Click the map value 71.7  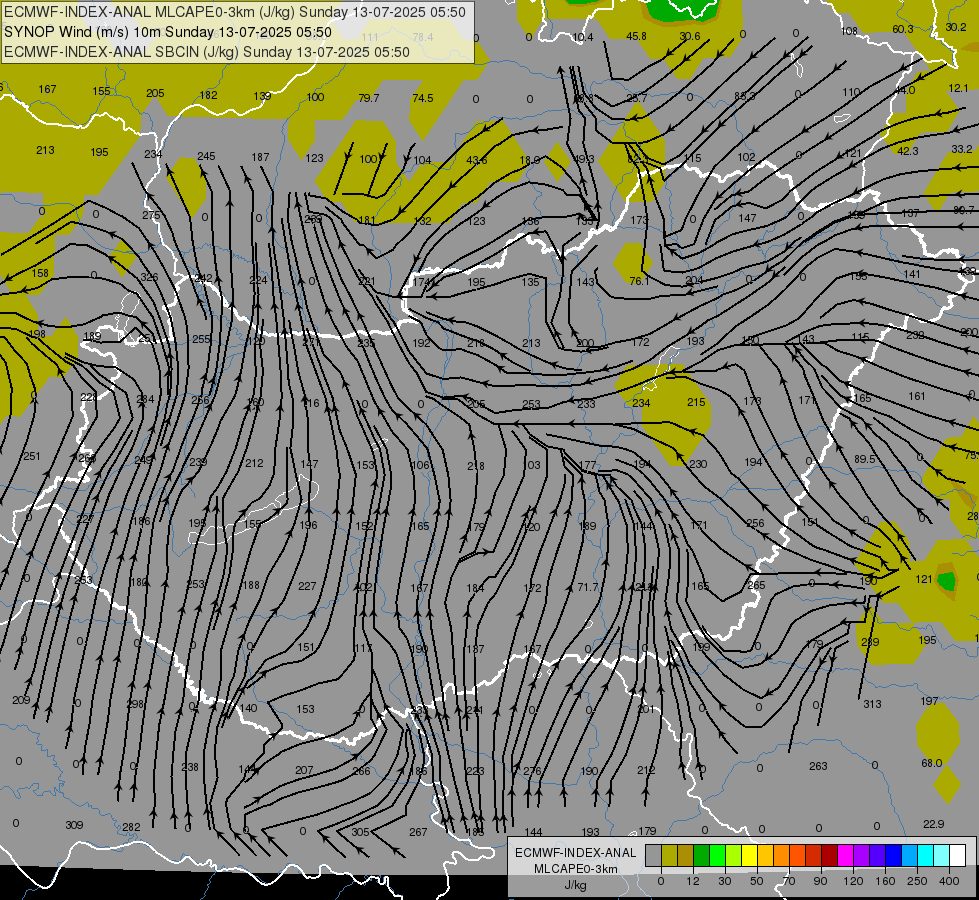[x=588, y=587]
